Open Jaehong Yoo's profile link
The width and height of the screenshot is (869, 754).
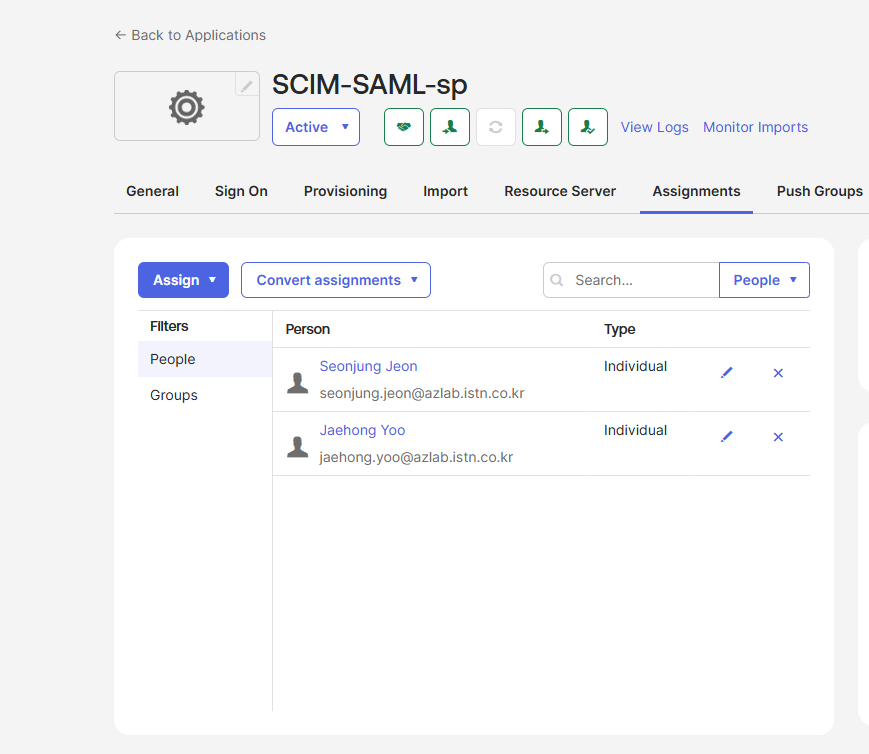click(x=362, y=430)
